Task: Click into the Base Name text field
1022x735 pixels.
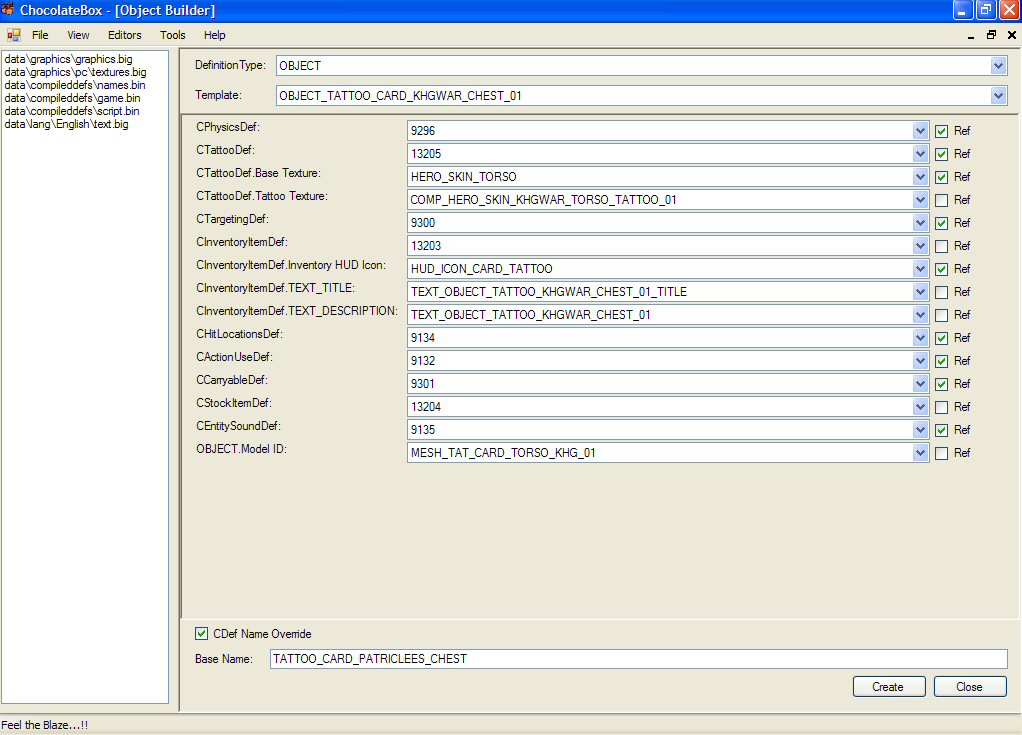Action: tap(638, 659)
